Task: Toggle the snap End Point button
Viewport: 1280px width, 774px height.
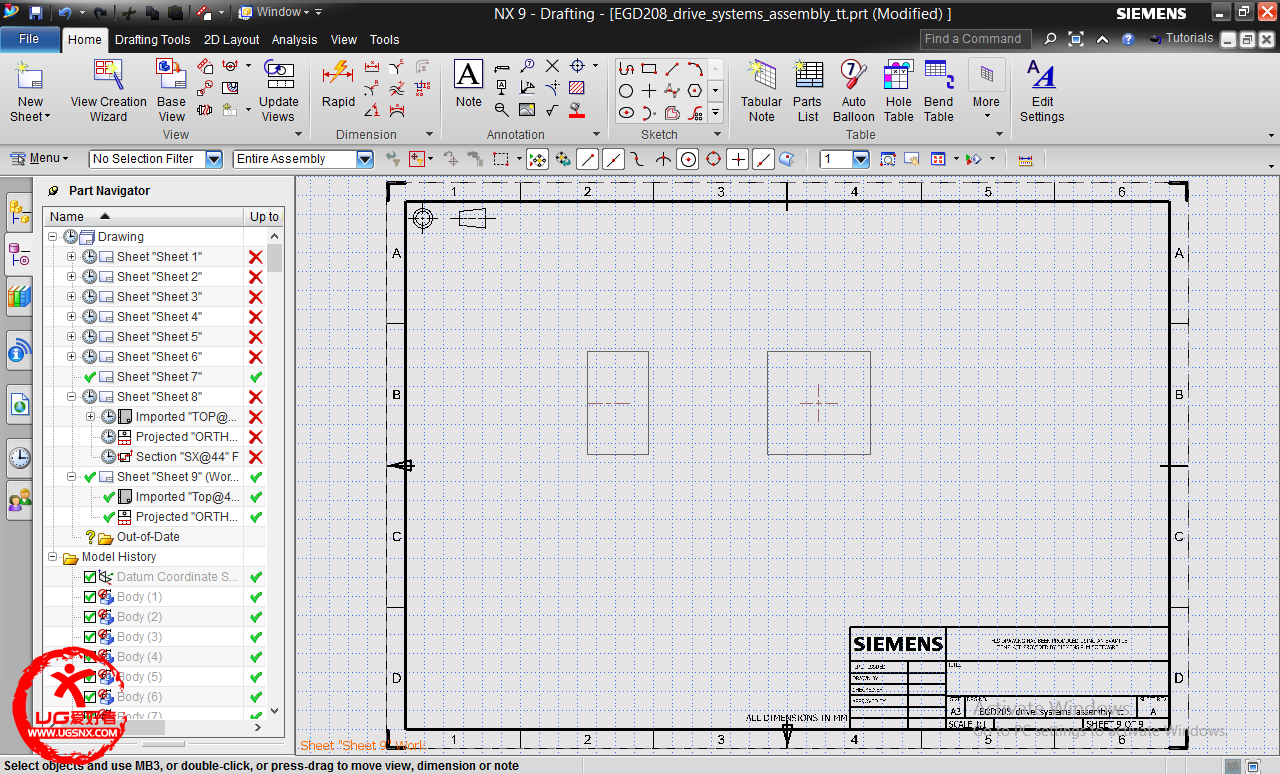Action: [x=588, y=159]
